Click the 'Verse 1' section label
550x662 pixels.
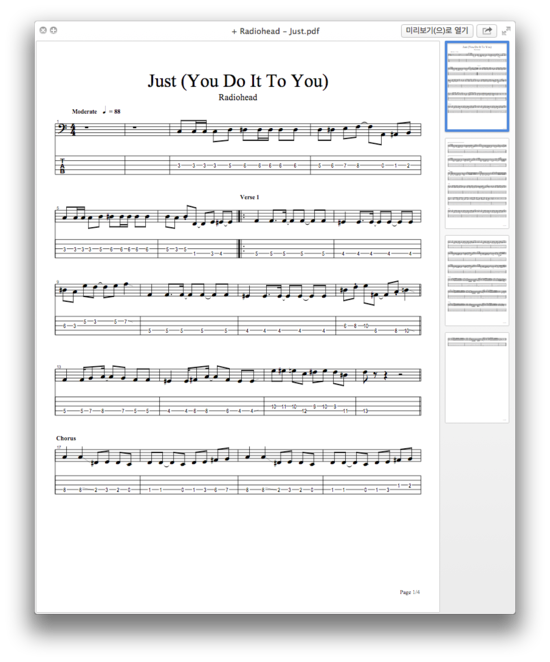[249, 197]
